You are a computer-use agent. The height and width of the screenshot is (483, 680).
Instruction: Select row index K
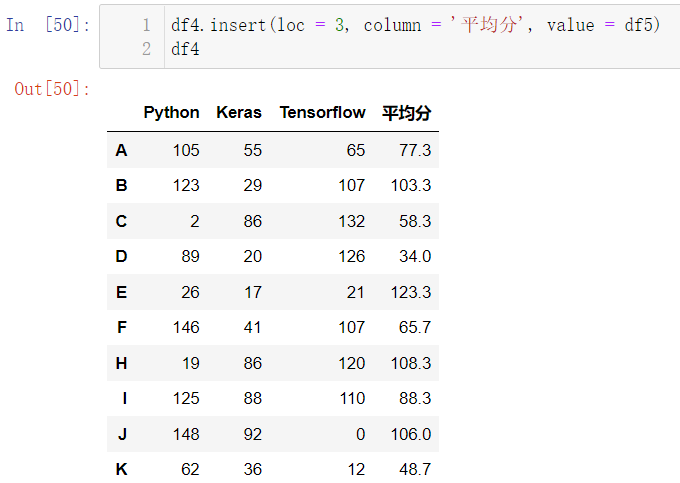pos(121,469)
